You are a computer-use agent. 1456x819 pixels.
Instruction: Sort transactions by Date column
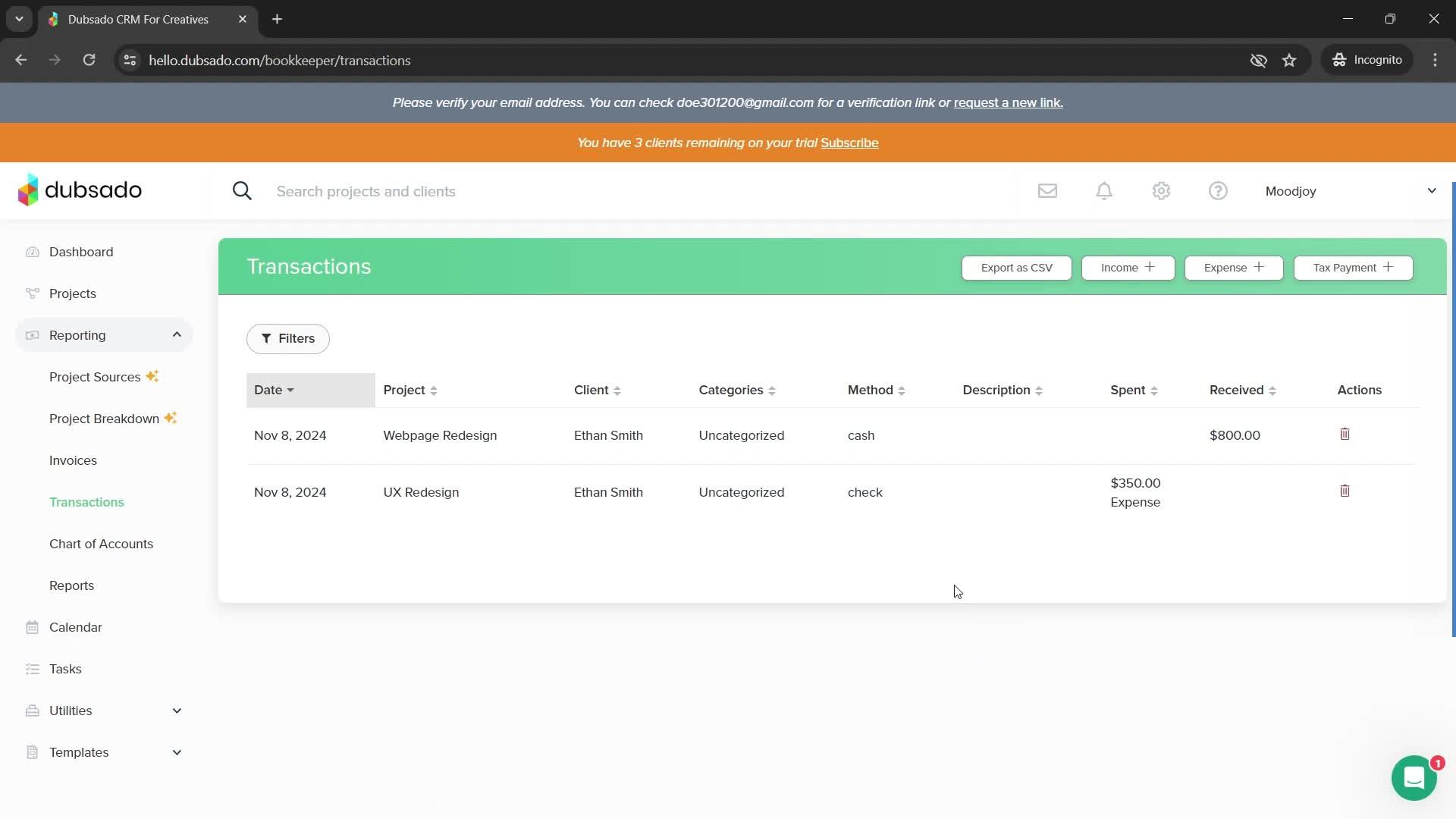click(x=311, y=390)
